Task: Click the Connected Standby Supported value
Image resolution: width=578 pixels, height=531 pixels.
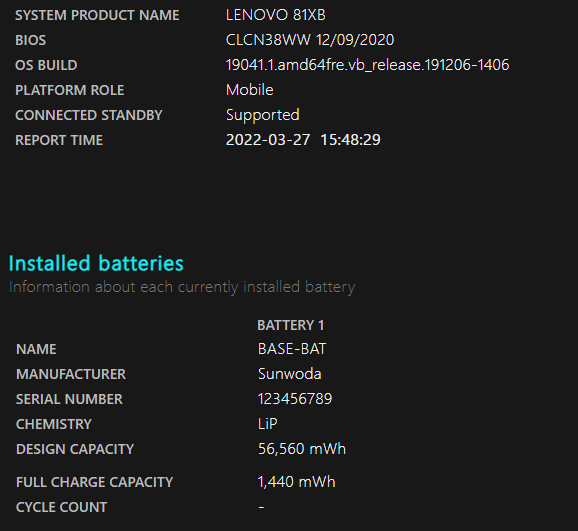Action: click(x=263, y=115)
